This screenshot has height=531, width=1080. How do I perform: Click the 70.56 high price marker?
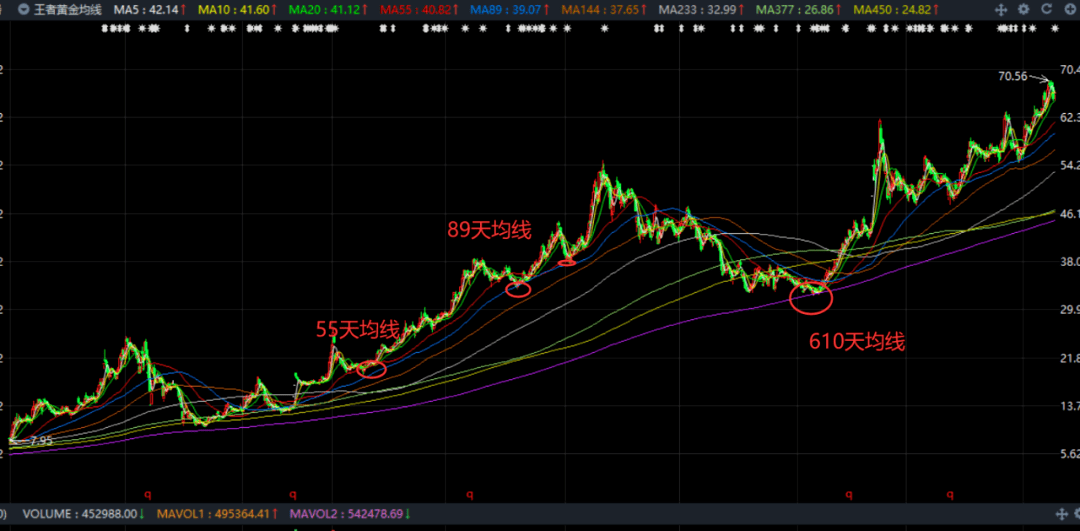coord(1012,76)
